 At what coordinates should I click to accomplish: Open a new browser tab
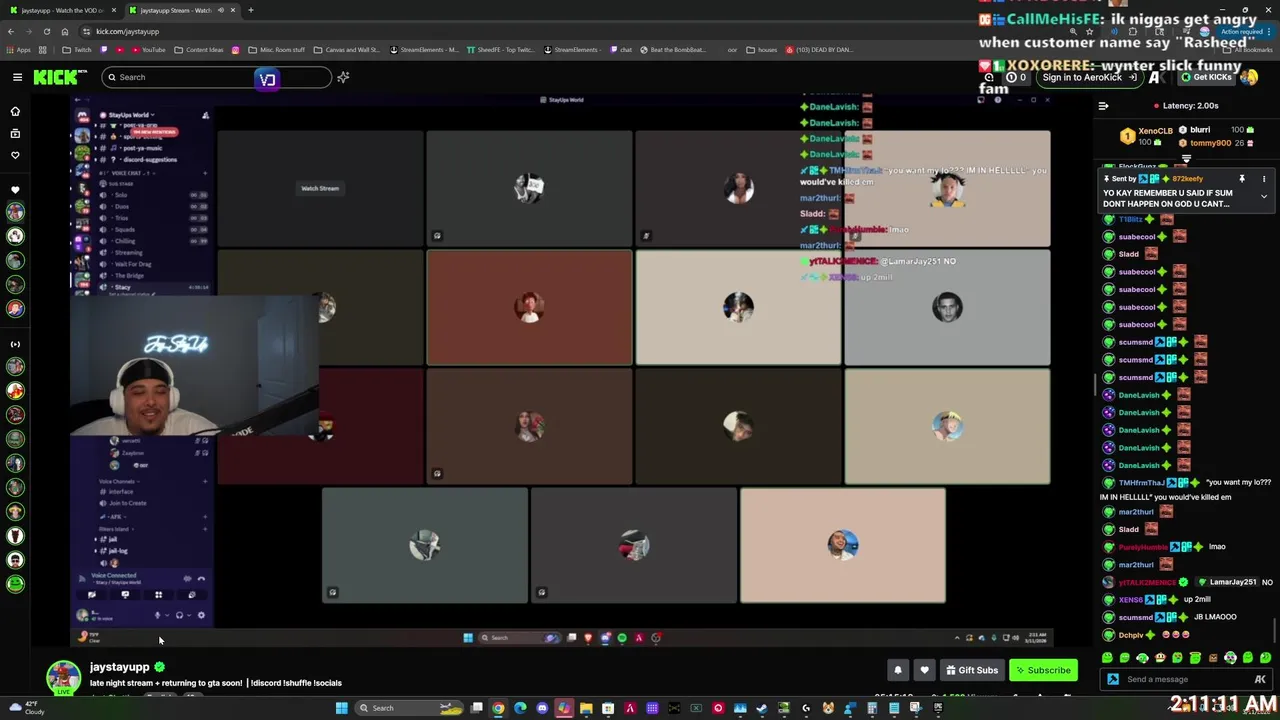click(250, 10)
